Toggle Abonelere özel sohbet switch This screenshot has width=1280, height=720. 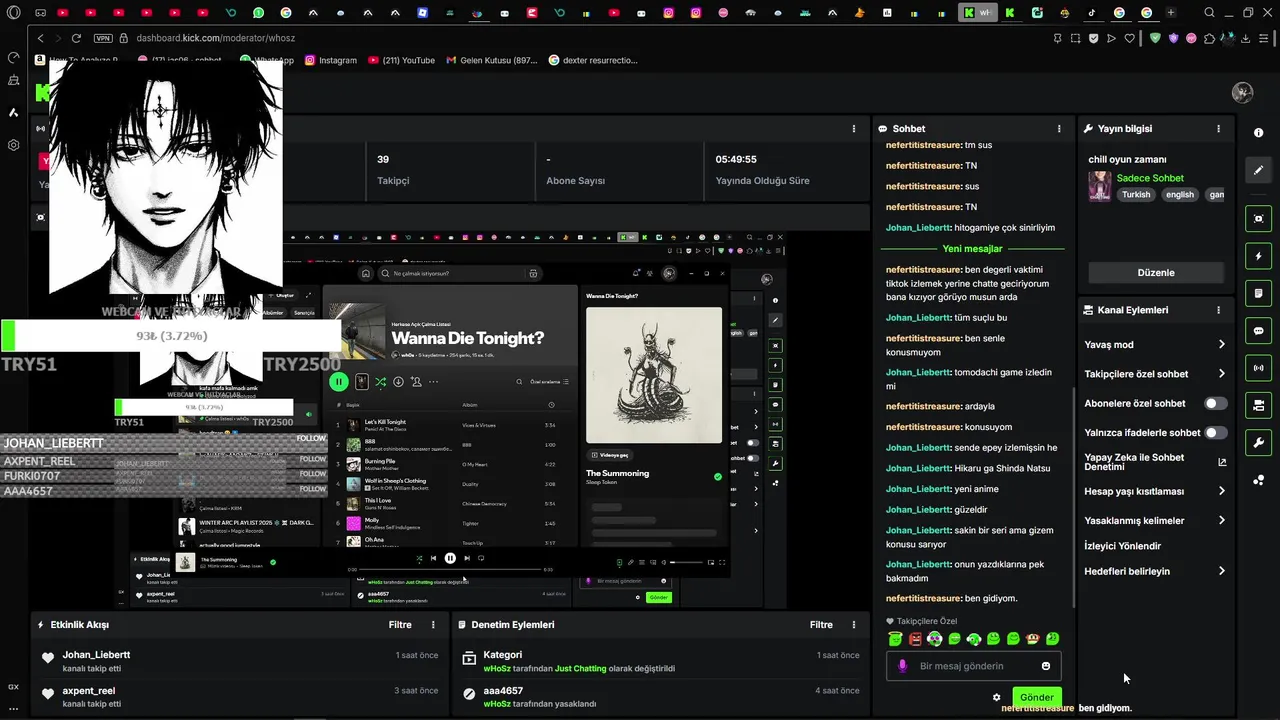pos(1215,403)
